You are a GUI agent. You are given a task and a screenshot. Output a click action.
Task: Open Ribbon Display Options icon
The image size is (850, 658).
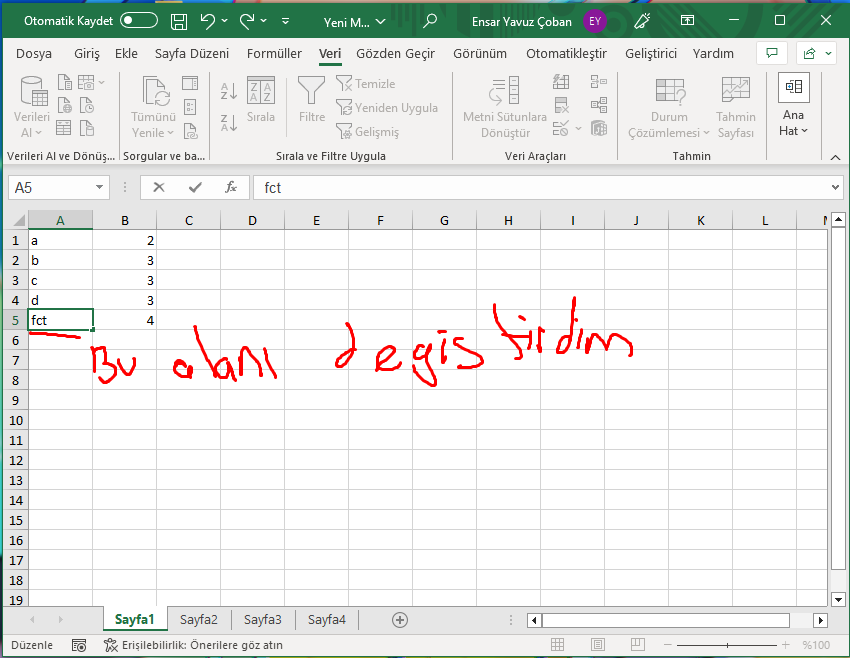coord(687,21)
